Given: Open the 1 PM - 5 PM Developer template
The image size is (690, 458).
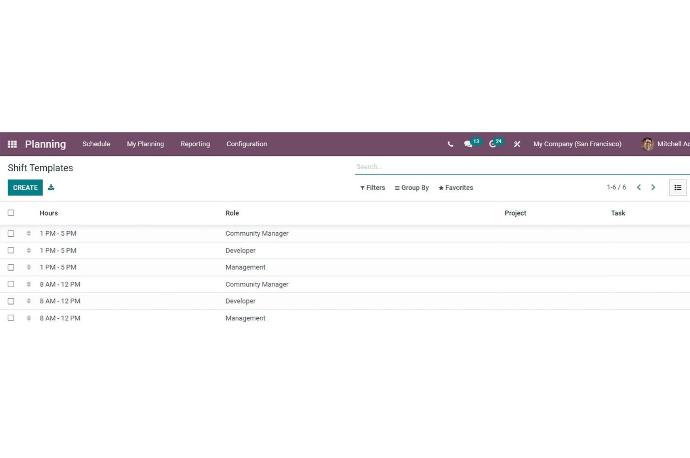Looking at the screenshot, I should [x=240, y=251].
